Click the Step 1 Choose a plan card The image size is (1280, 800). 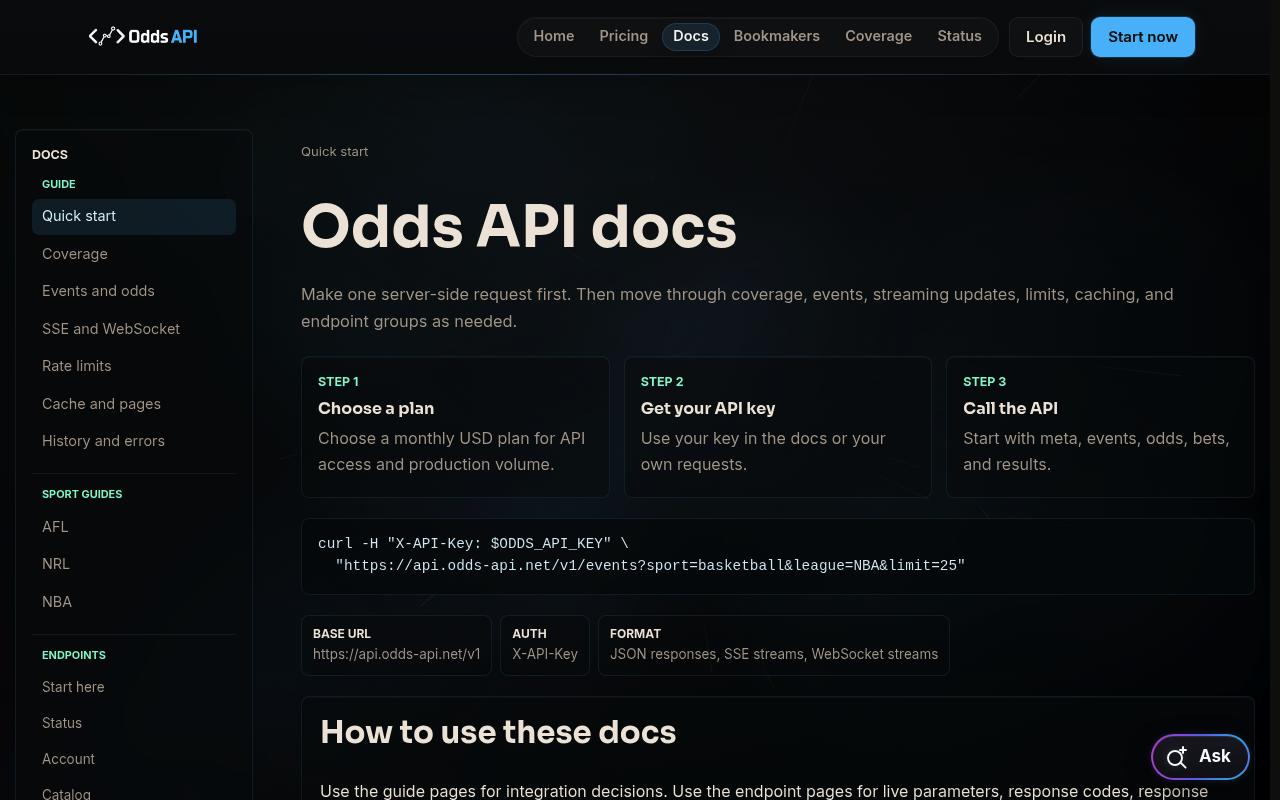pos(455,427)
